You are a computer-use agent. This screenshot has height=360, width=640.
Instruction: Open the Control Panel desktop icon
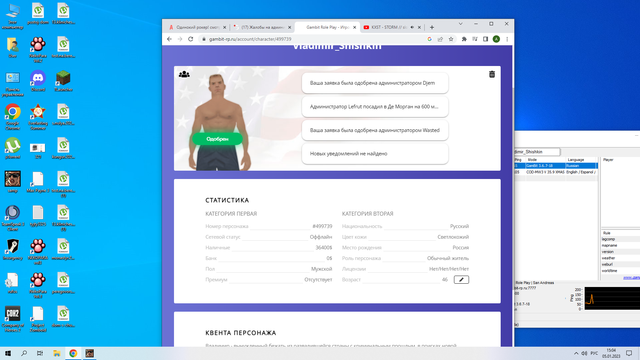pyautogui.click(x=13, y=84)
